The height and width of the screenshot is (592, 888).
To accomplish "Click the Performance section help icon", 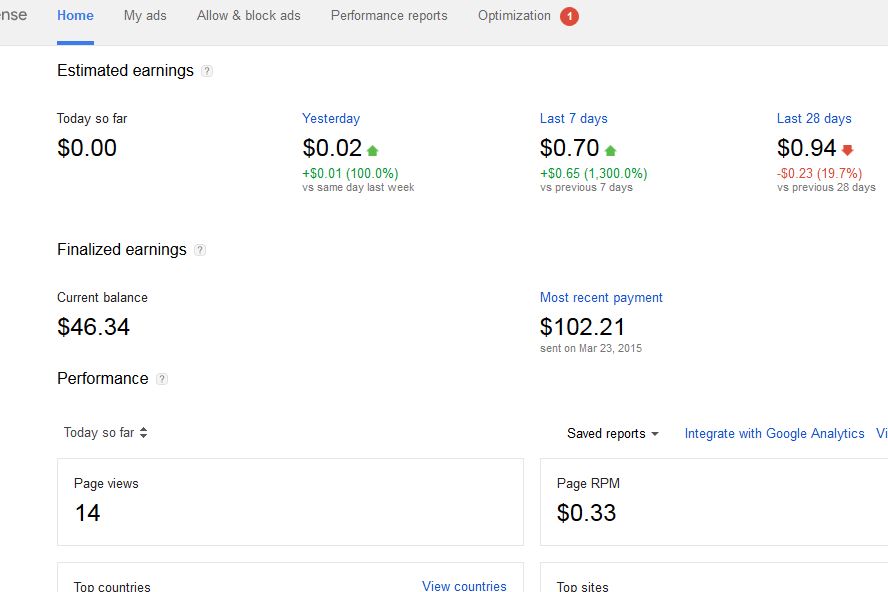I will click(162, 379).
